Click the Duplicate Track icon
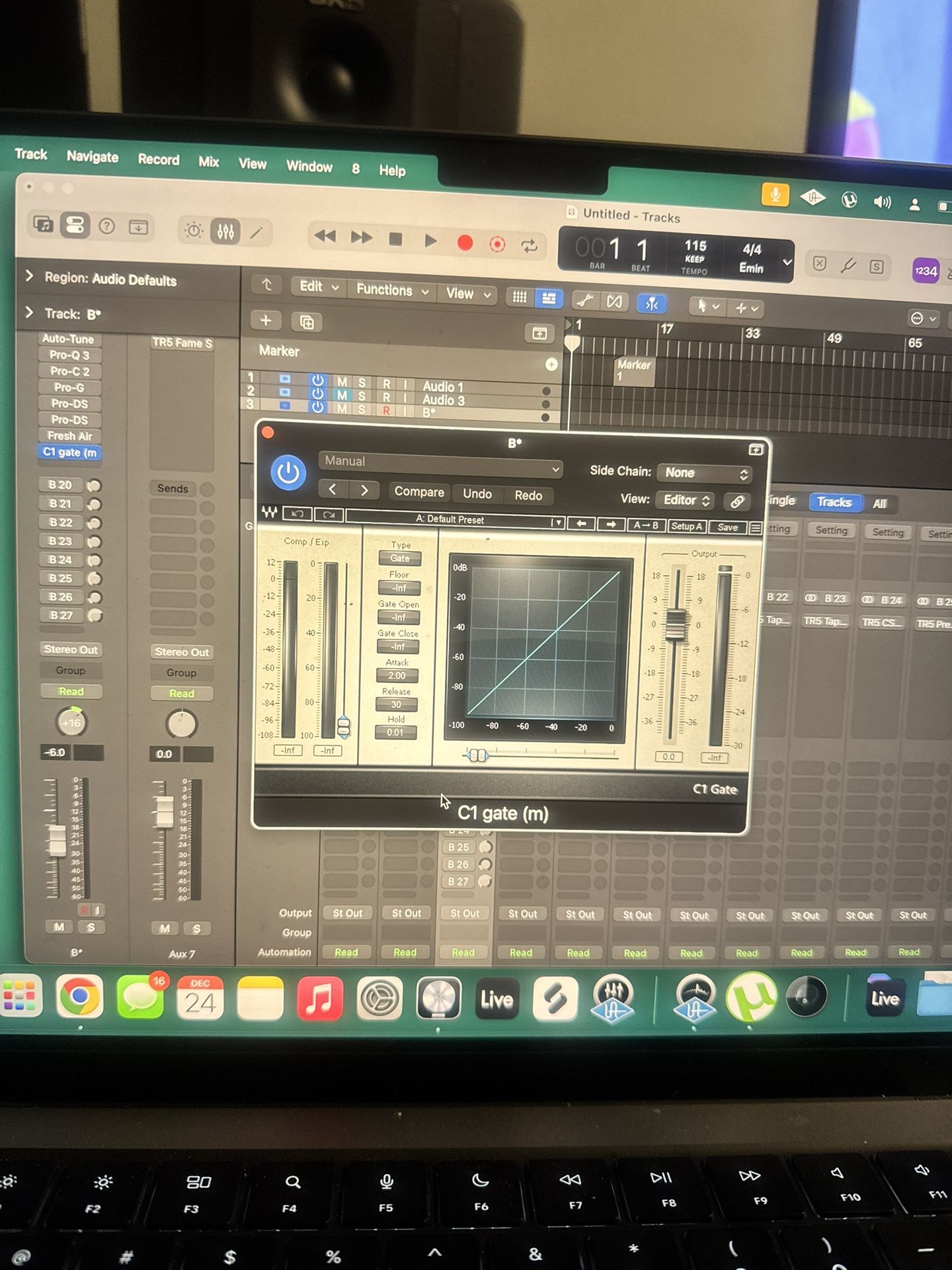 [x=307, y=322]
